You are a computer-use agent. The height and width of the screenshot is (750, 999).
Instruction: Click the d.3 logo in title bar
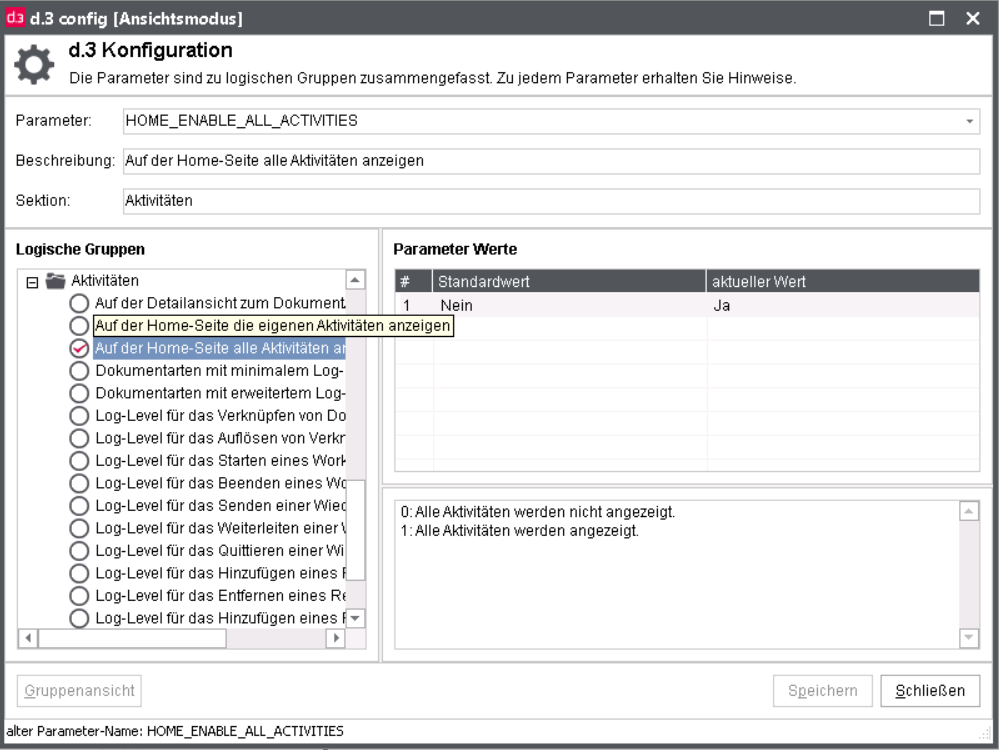(15, 18)
